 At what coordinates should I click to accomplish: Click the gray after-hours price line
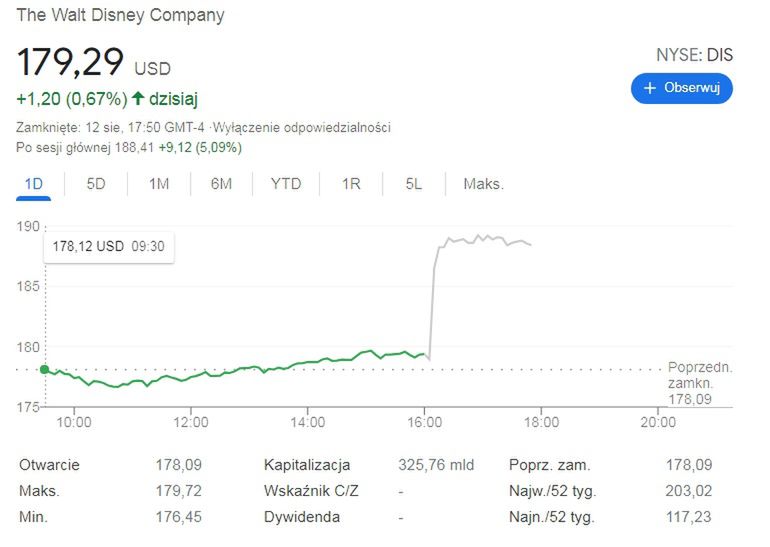pyautogui.click(x=480, y=239)
